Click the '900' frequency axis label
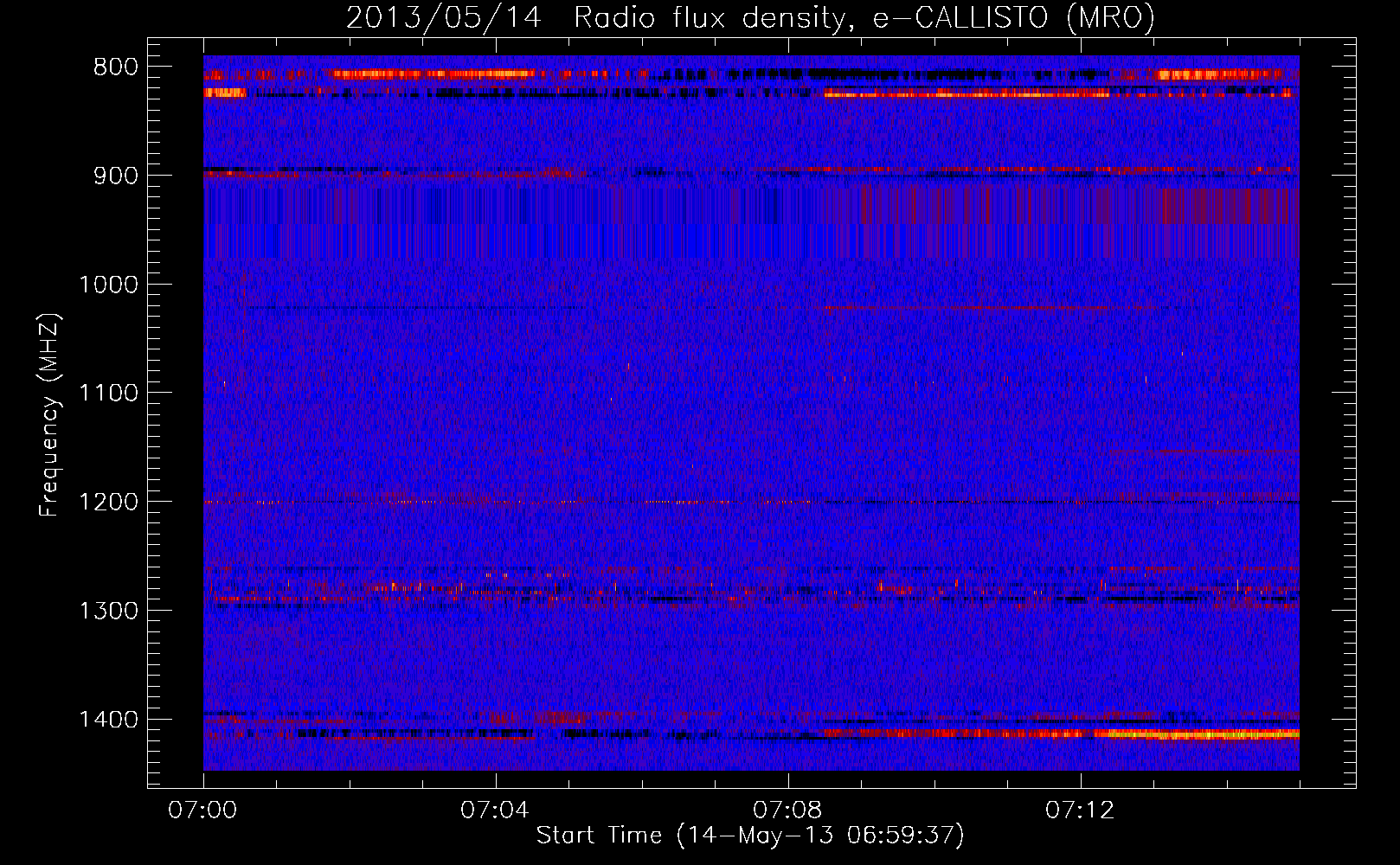 pos(116,176)
